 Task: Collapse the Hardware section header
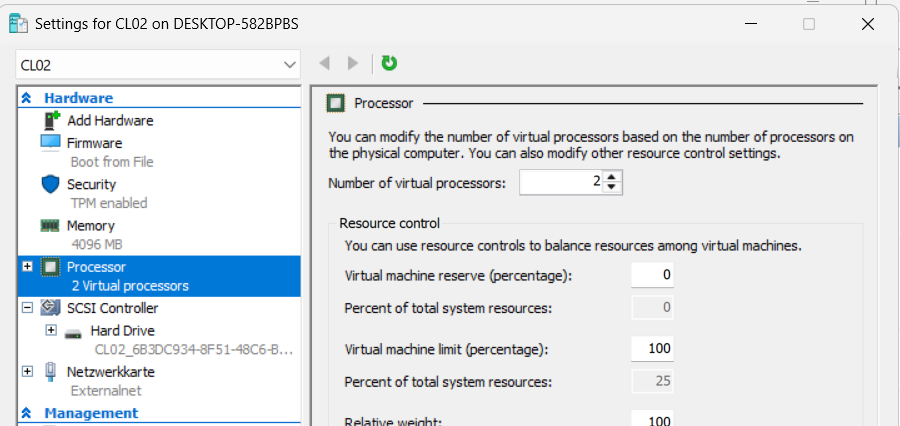pyautogui.click(x=27, y=98)
